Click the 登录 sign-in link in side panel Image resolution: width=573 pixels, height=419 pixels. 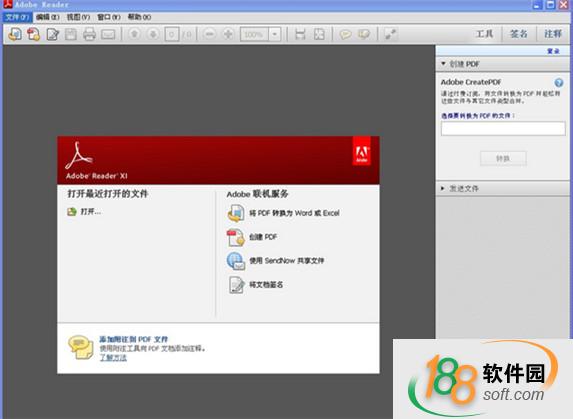(x=554, y=51)
